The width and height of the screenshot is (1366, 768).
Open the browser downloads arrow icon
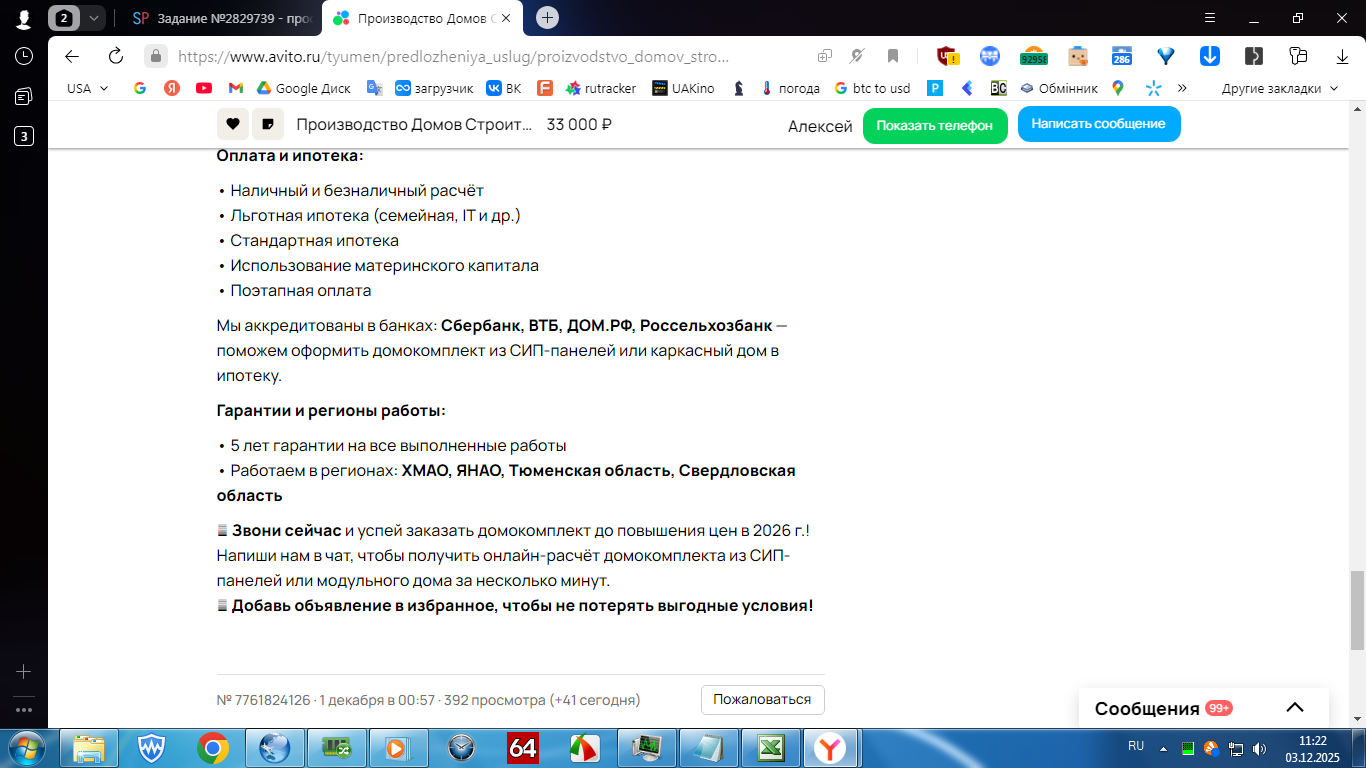coord(1343,56)
